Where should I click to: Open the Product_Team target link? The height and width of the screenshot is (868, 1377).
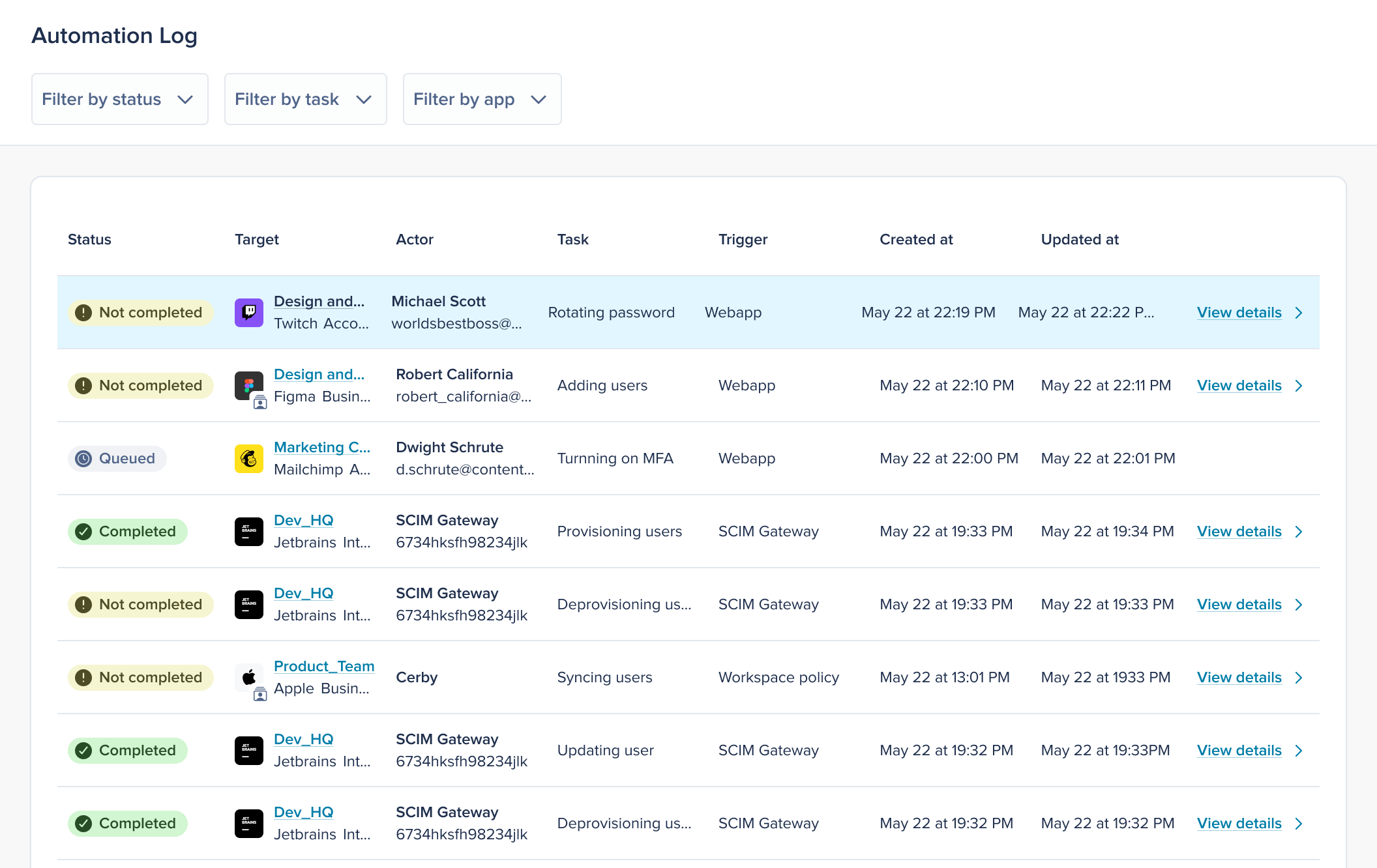324,667
